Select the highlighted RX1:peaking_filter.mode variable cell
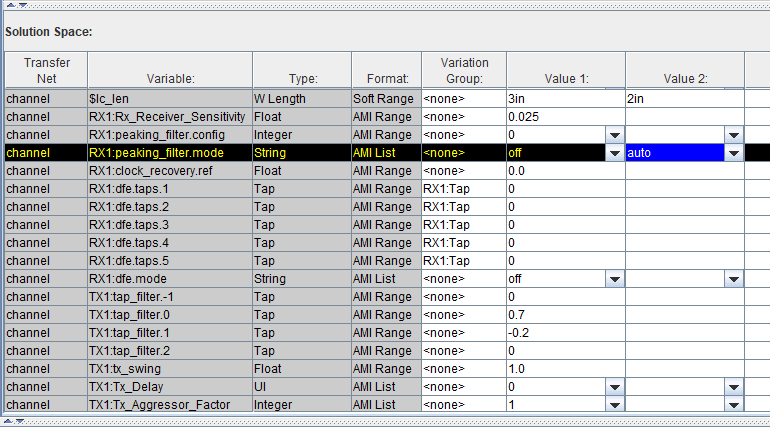The width and height of the screenshot is (770, 427). 169,153
